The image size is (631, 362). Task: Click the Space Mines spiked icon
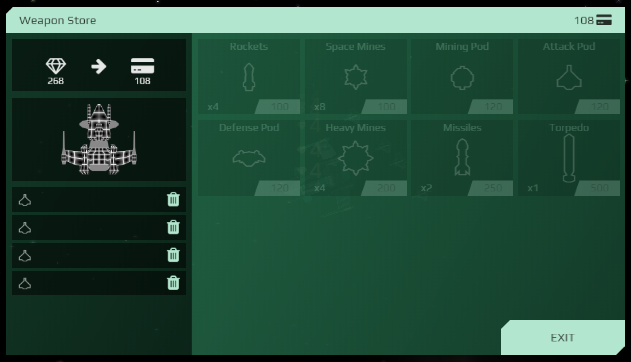[356, 77]
